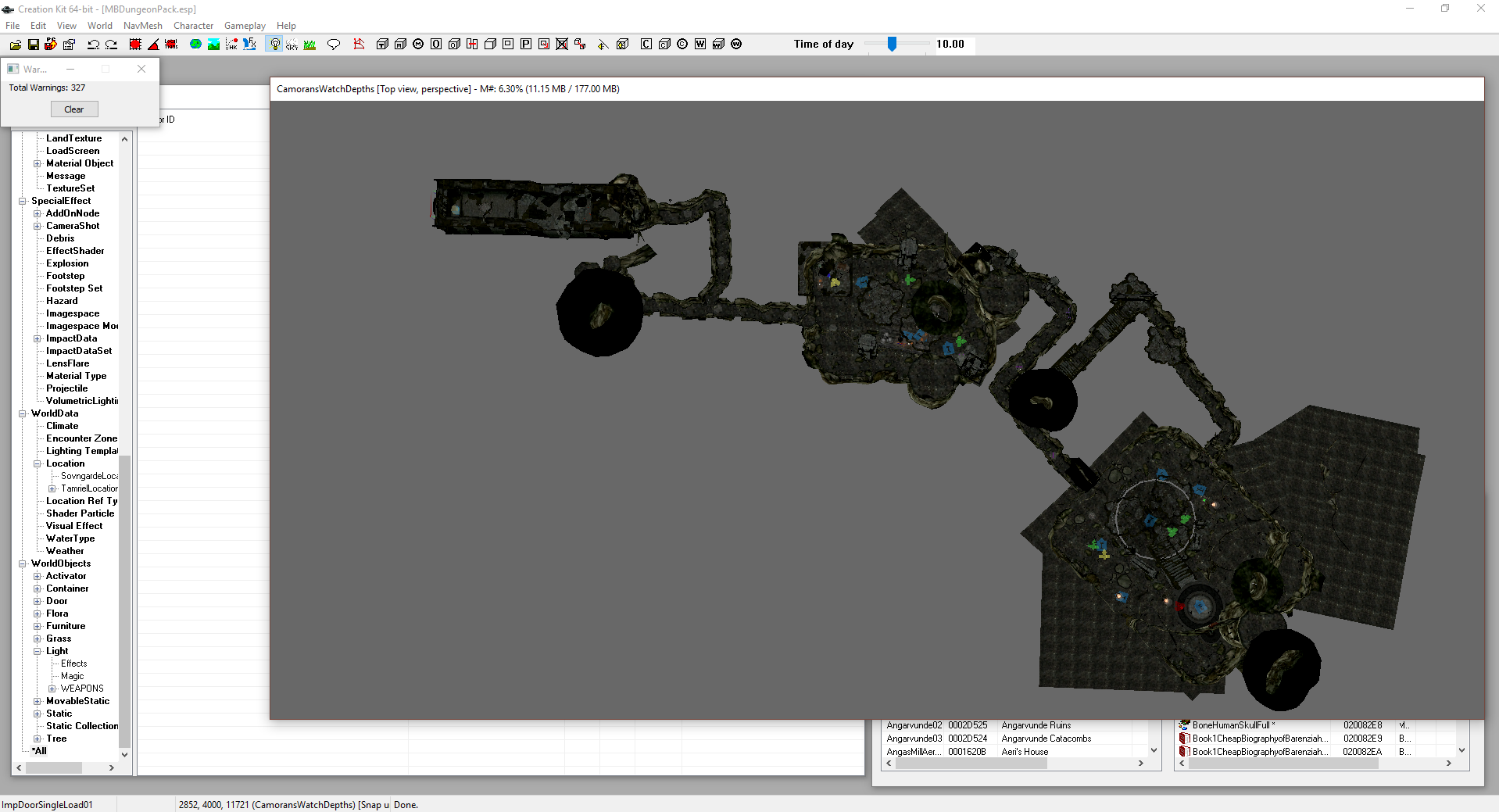
Task: Toggle grass display button
Action: pos(309,45)
